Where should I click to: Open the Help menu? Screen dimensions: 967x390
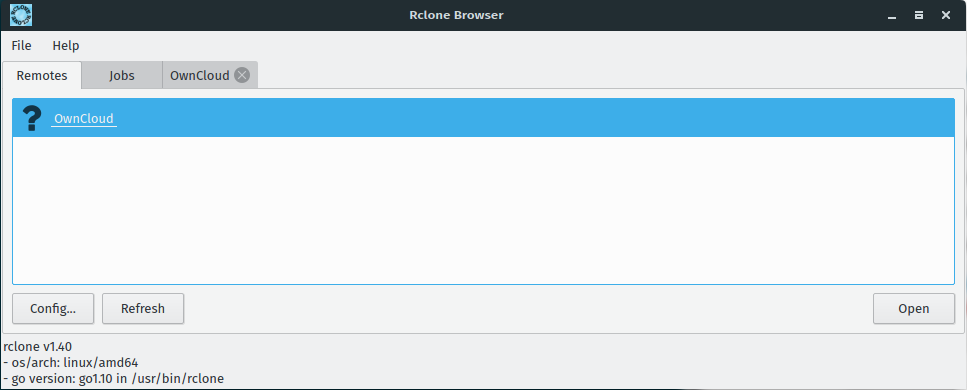[66, 46]
